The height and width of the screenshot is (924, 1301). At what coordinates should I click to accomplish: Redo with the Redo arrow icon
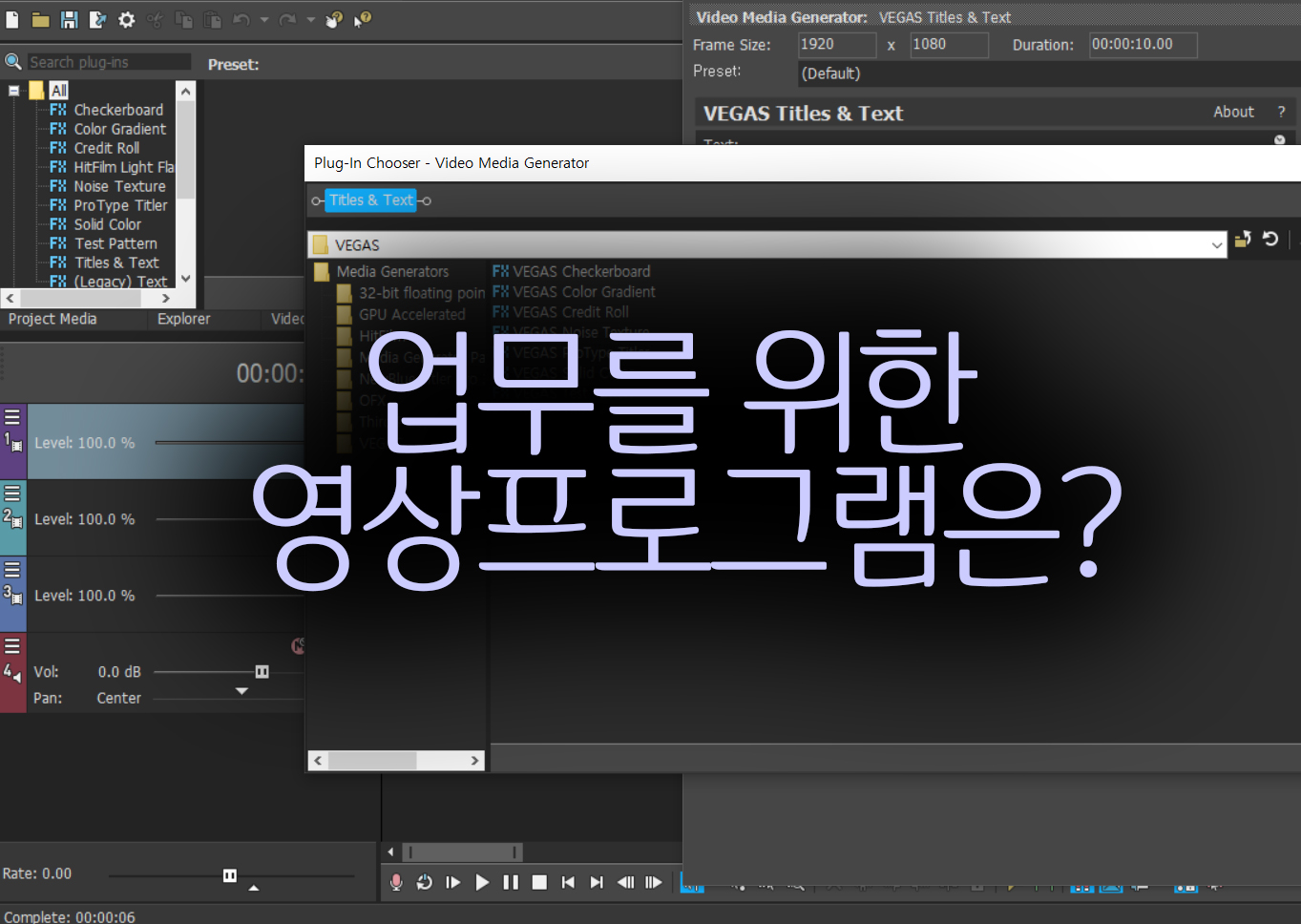tap(287, 19)
